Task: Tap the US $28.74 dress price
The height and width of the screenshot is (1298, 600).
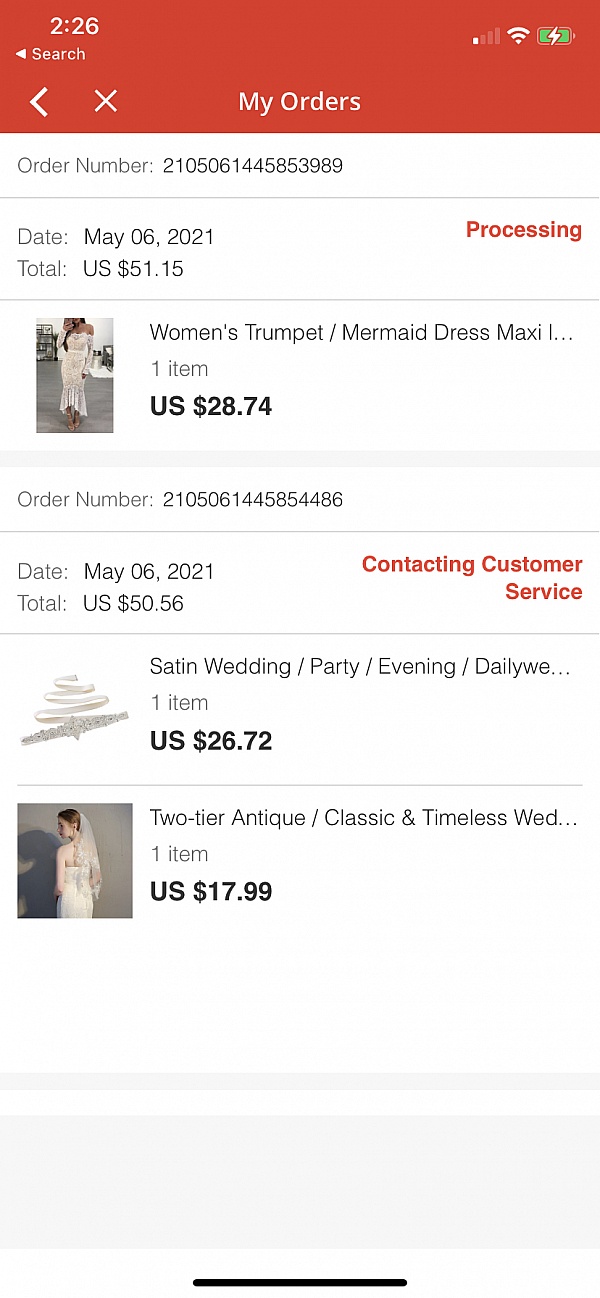Action: click(x=211, y=406)
